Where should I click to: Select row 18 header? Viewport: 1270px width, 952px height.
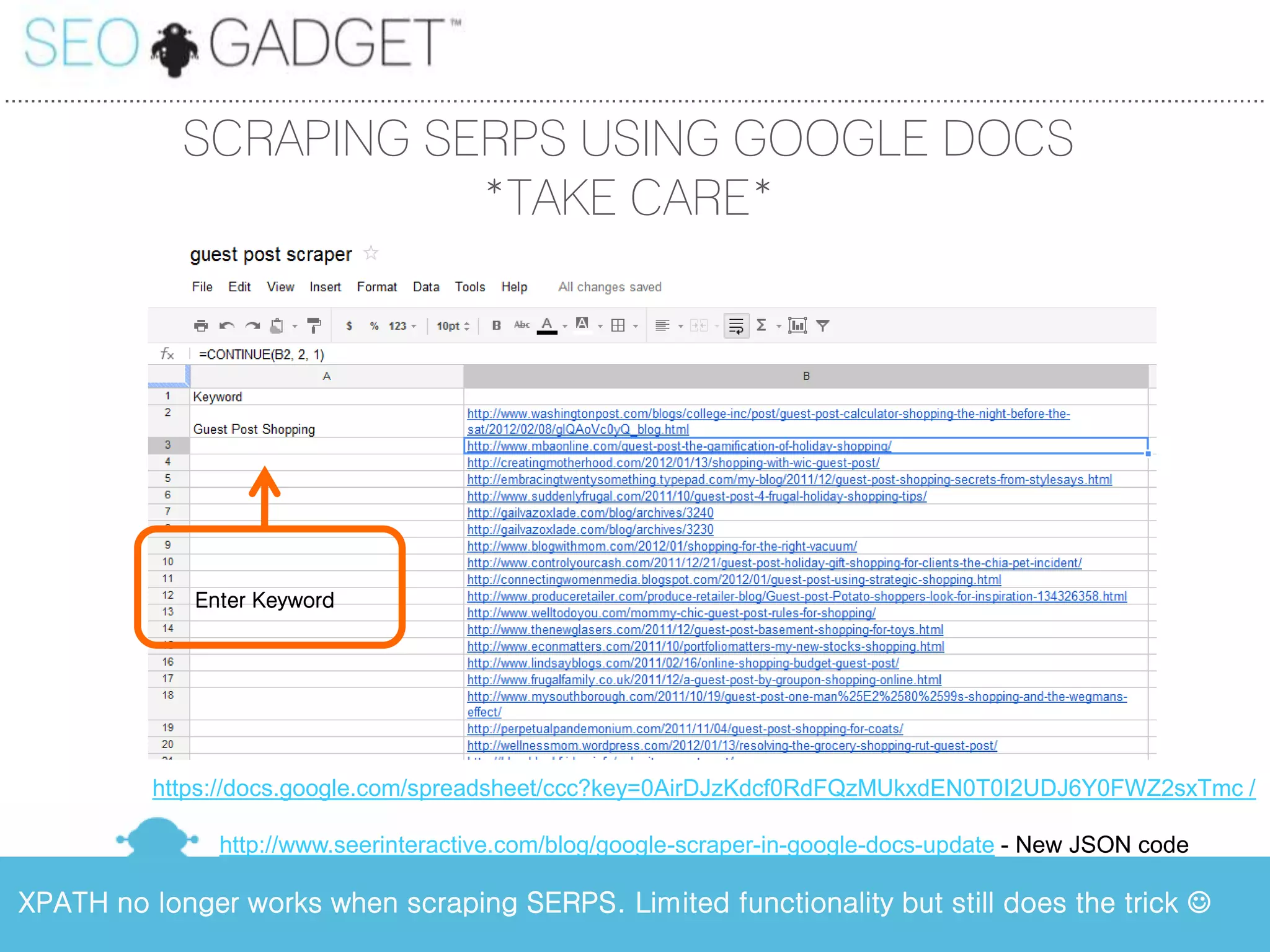coord(168,703)
